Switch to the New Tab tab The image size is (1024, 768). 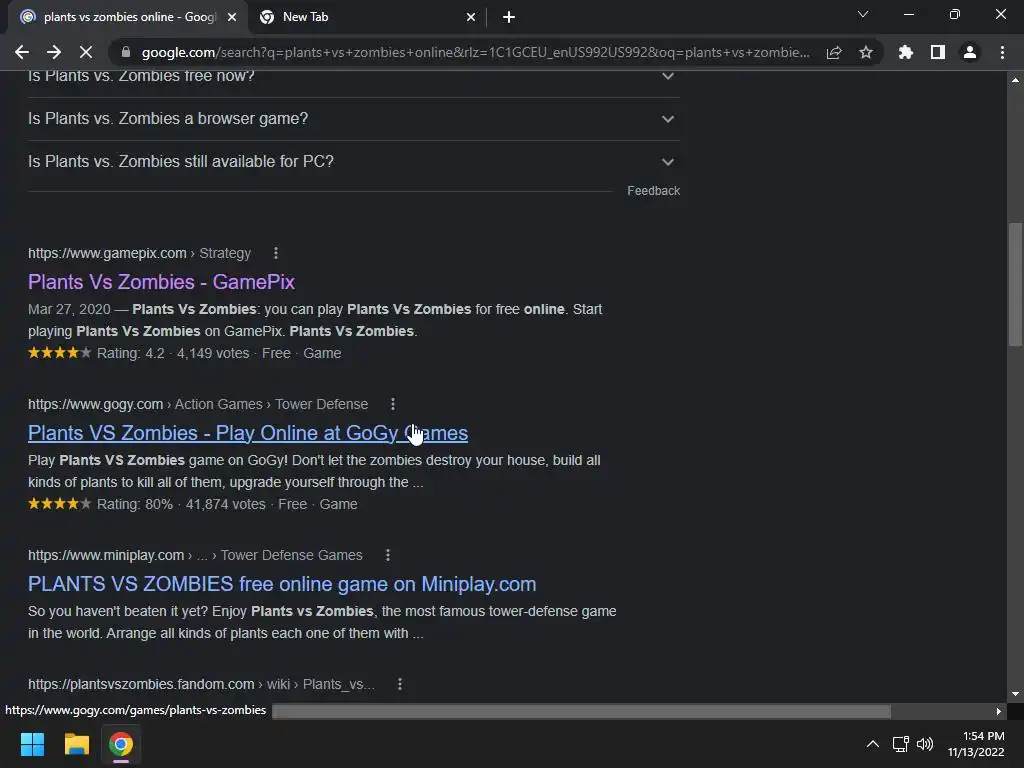point(368,18)
